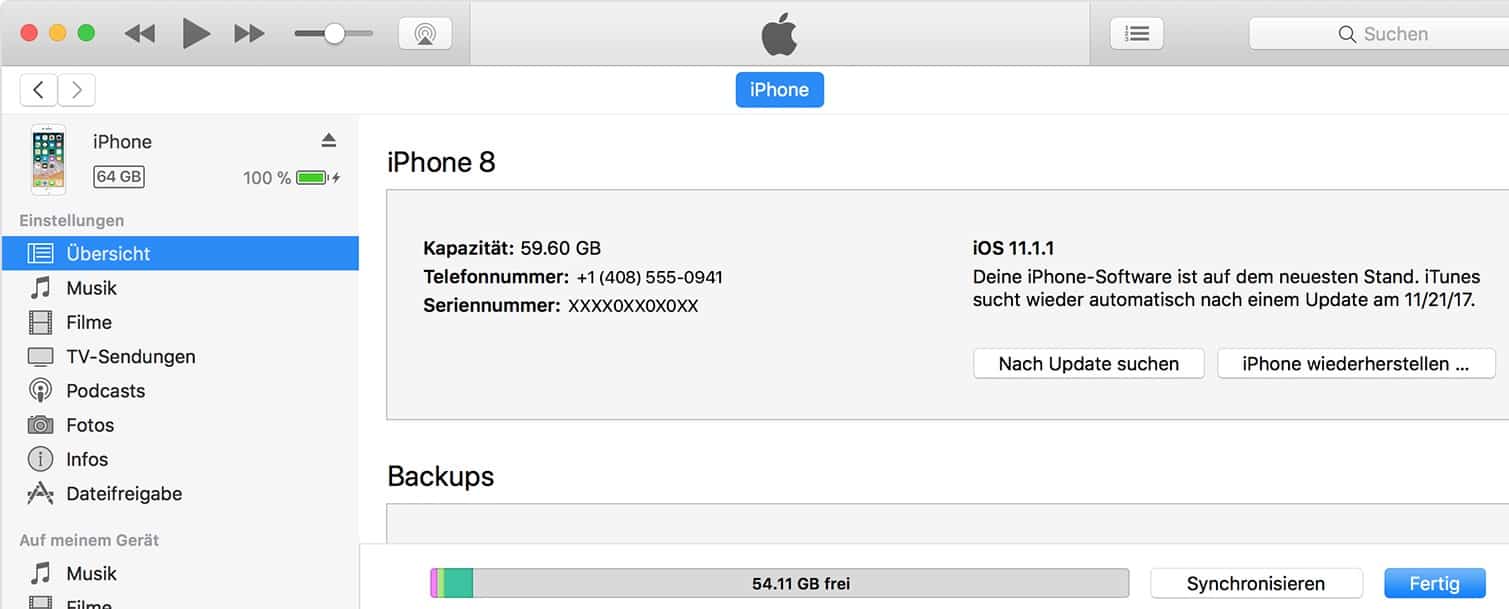Click the iOS 11.1.1 version label
1509x609 pixels.
coord(1013,248)
